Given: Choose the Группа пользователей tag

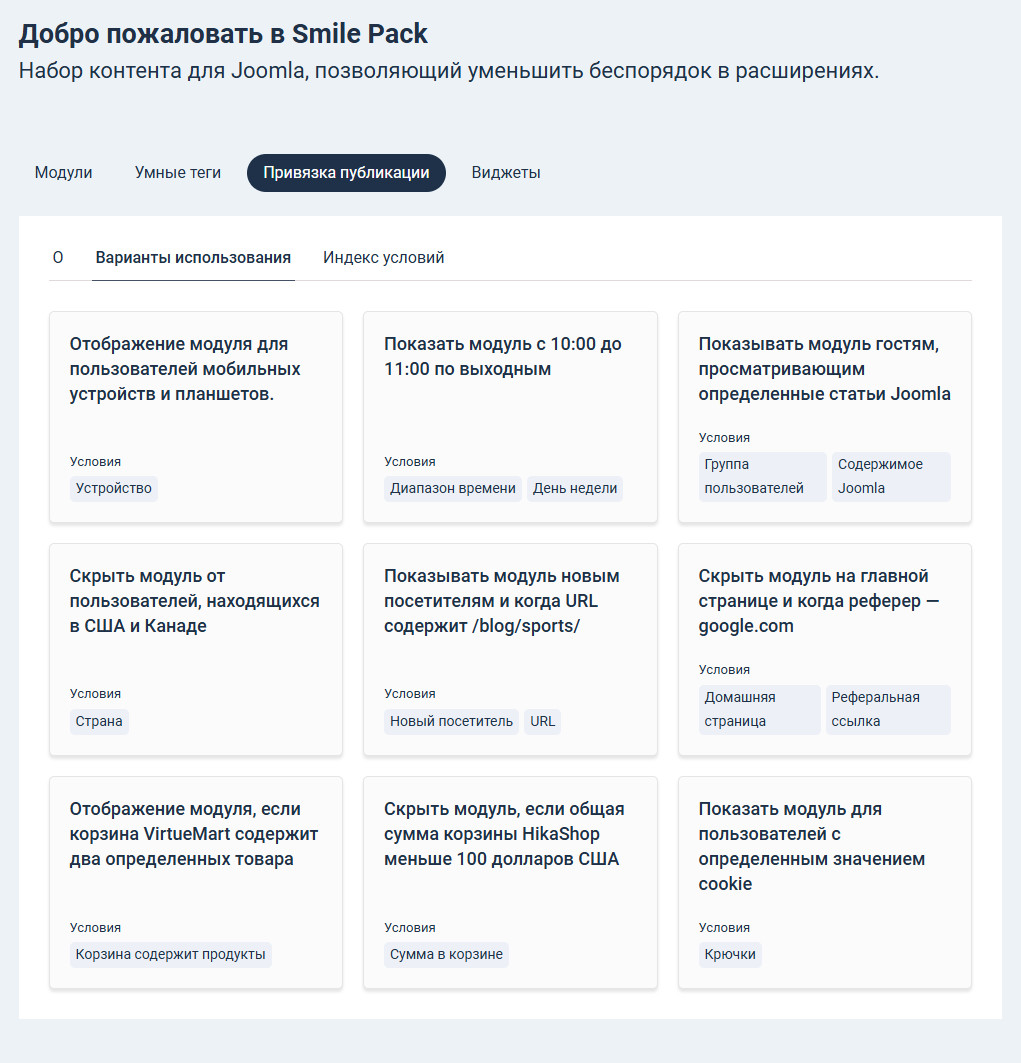Looking at the screenshot, I should coord(762,476).
